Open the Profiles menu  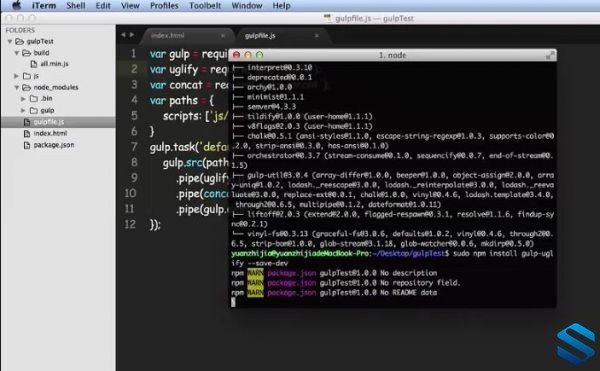click(164, 6)
